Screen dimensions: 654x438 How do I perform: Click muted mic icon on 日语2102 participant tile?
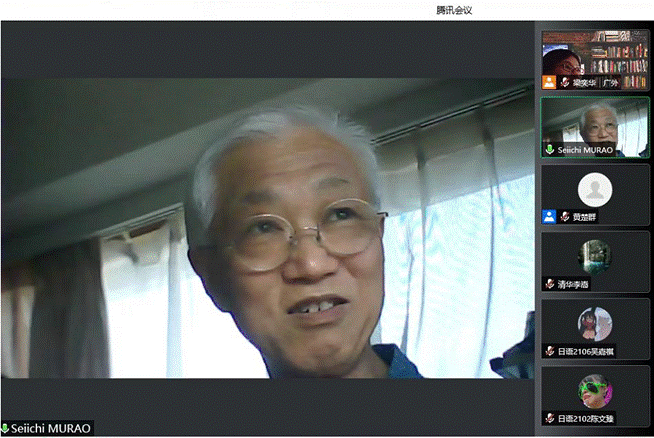tap(549, 417)
